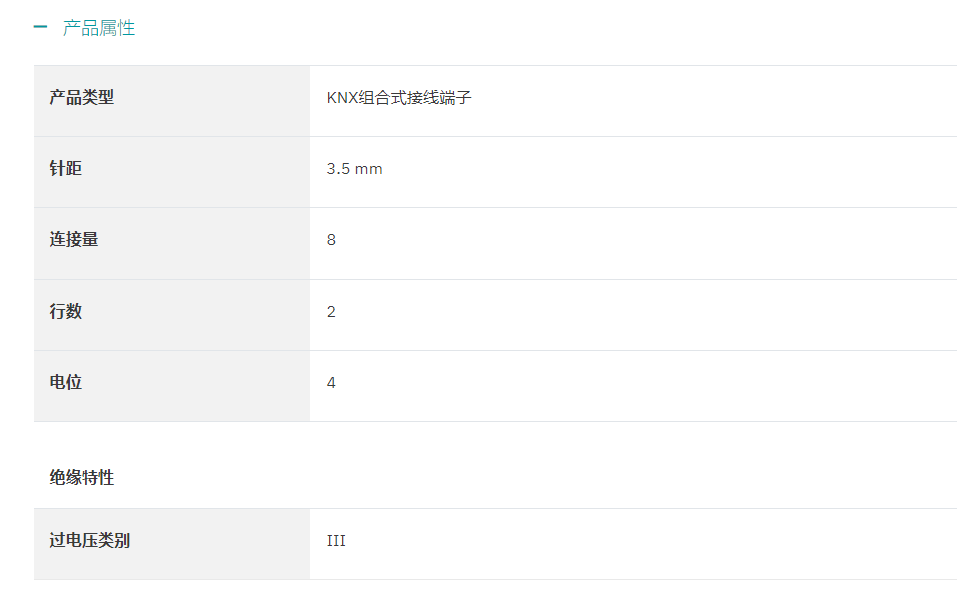The height and width of the screenshot is (602, 971).
Task: Click the row count value 2
Action: click(331, 312)
